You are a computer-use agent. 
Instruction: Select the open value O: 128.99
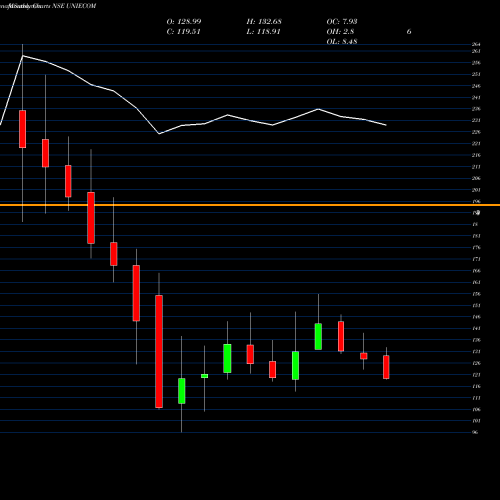click(x=184, y=21)
